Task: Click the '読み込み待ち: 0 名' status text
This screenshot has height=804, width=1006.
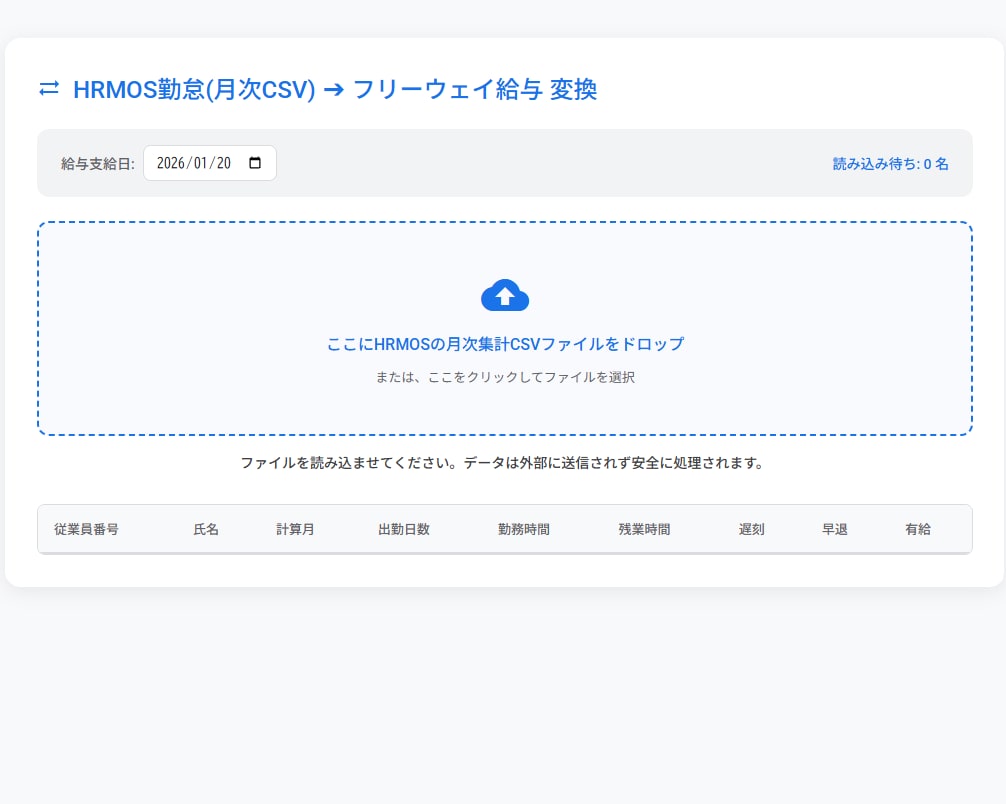Action: 891,164
